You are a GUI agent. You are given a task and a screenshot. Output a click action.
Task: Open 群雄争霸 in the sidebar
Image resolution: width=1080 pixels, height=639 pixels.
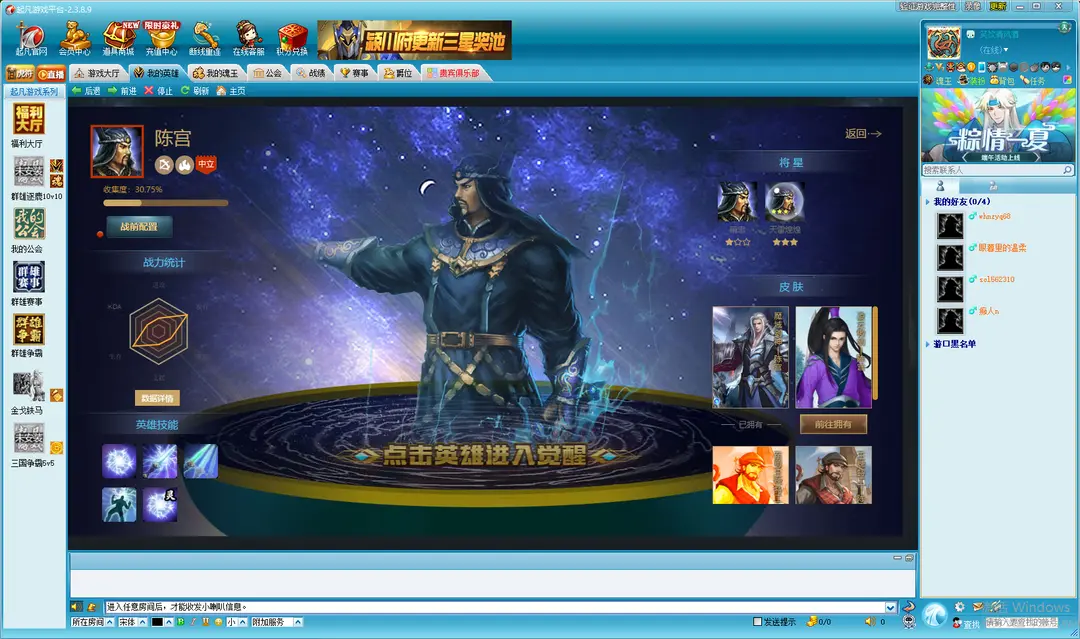[x=28, y=335]
